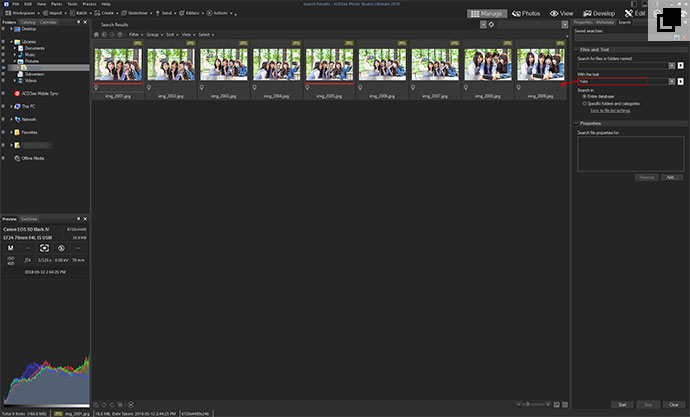The image size is (690, 417).
Task: Click the arrow button next to With the text
Action: tap(680, 81)
